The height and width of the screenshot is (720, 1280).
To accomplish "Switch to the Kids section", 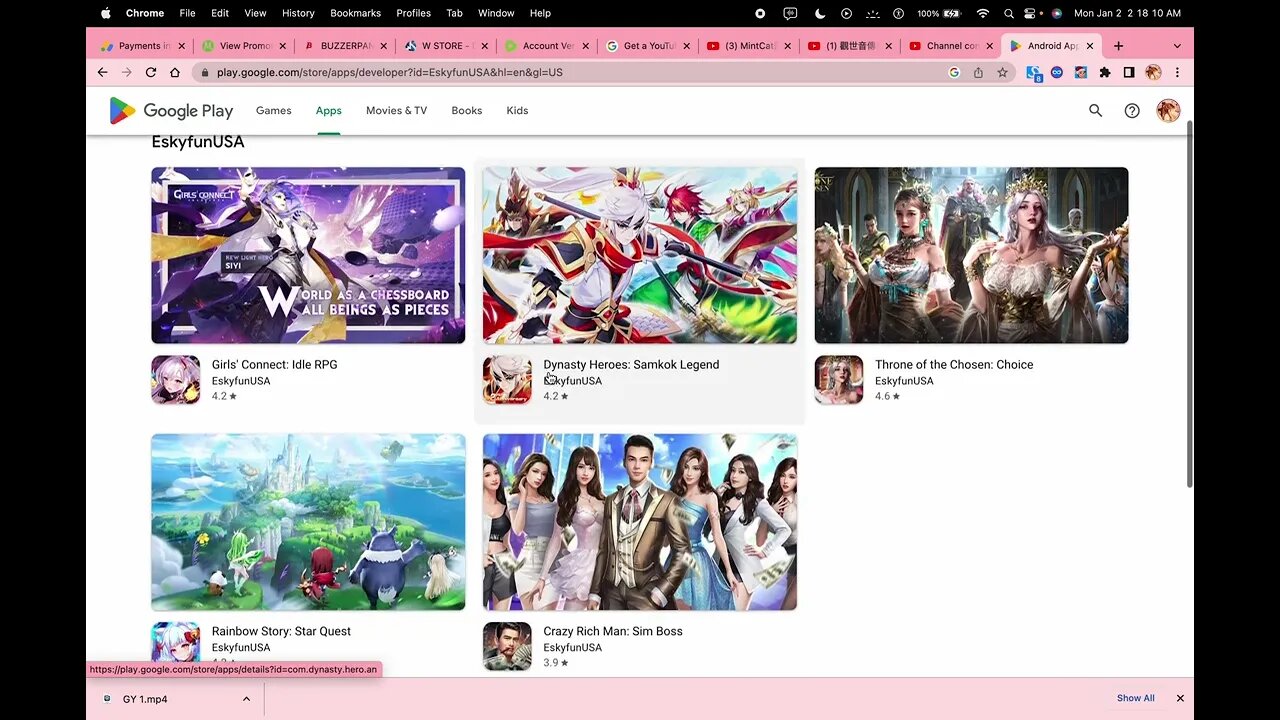I will 517,111.
